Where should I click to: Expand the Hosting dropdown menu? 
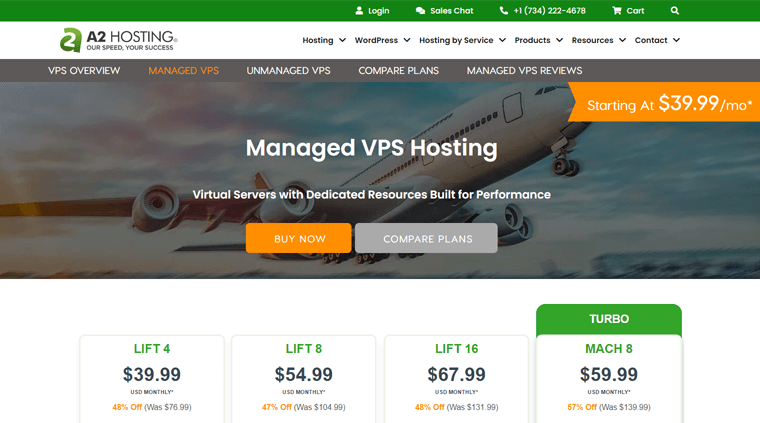pos(324,40)
